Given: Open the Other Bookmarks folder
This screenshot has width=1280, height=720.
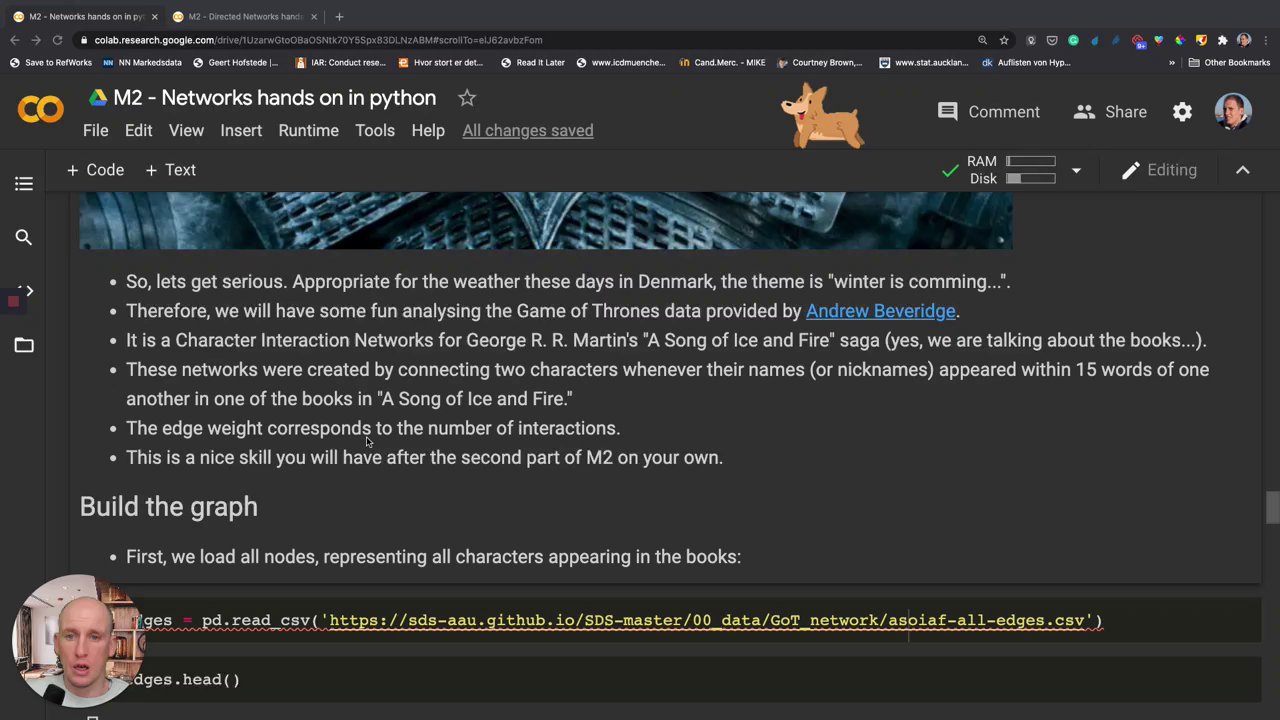Looking at the screenshot, I should (x=1228, y=62).
